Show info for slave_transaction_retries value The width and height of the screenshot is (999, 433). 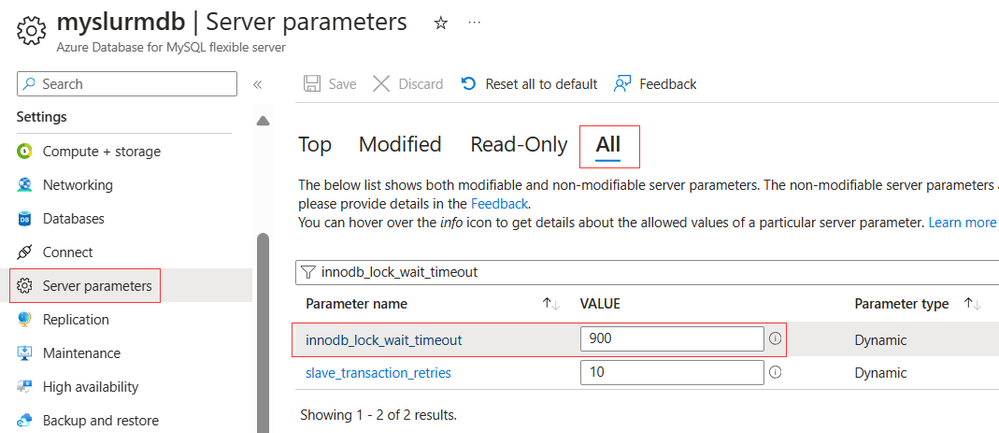tap(775, 373)
